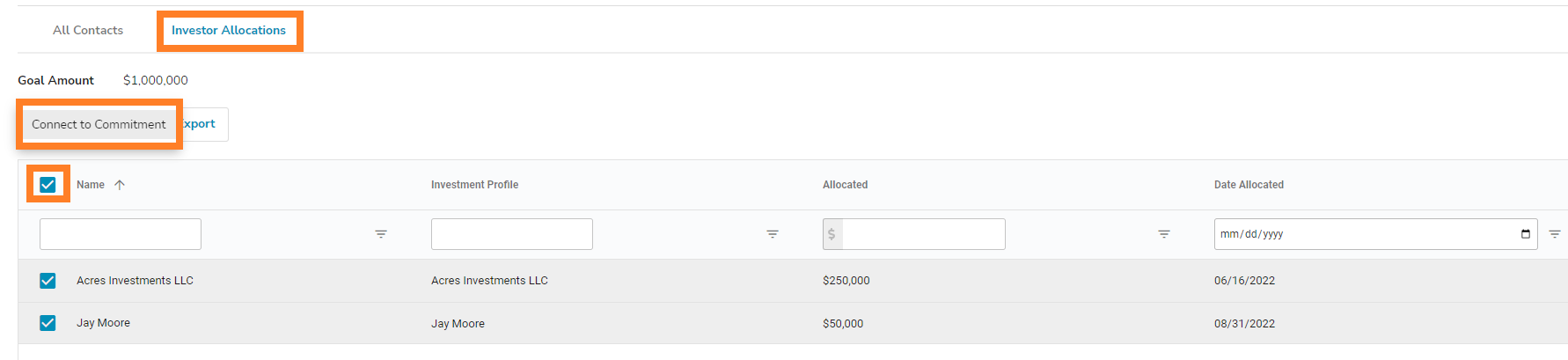Open the Allocated column filter icon
Image resolution: width=1568 pixels, height=360 pixels.
[x=1164, y=234]
